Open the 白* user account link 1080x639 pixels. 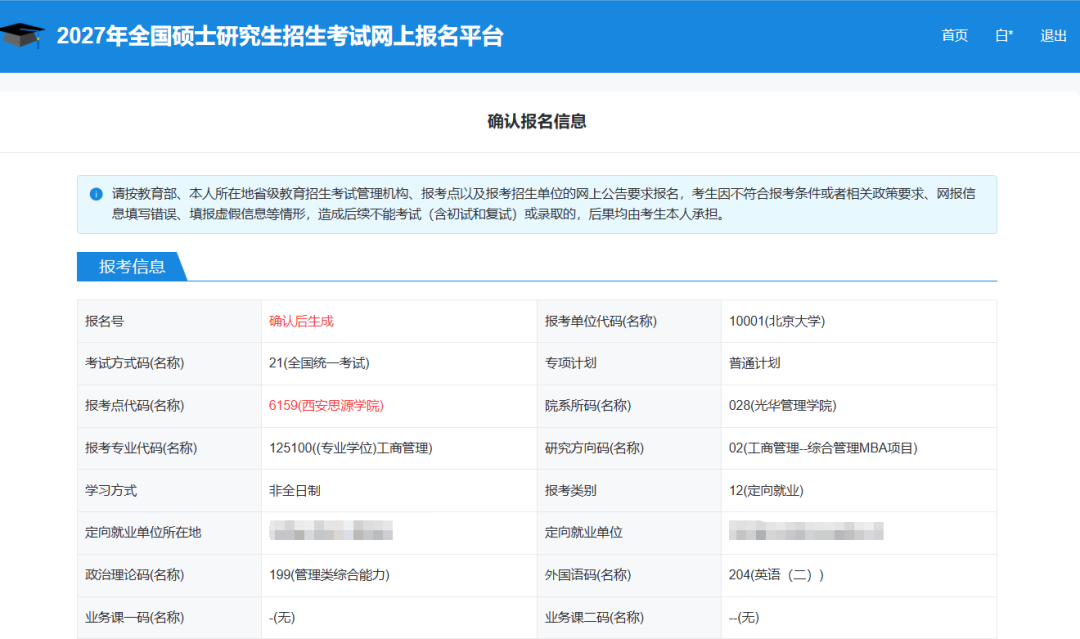[1004, 36]
